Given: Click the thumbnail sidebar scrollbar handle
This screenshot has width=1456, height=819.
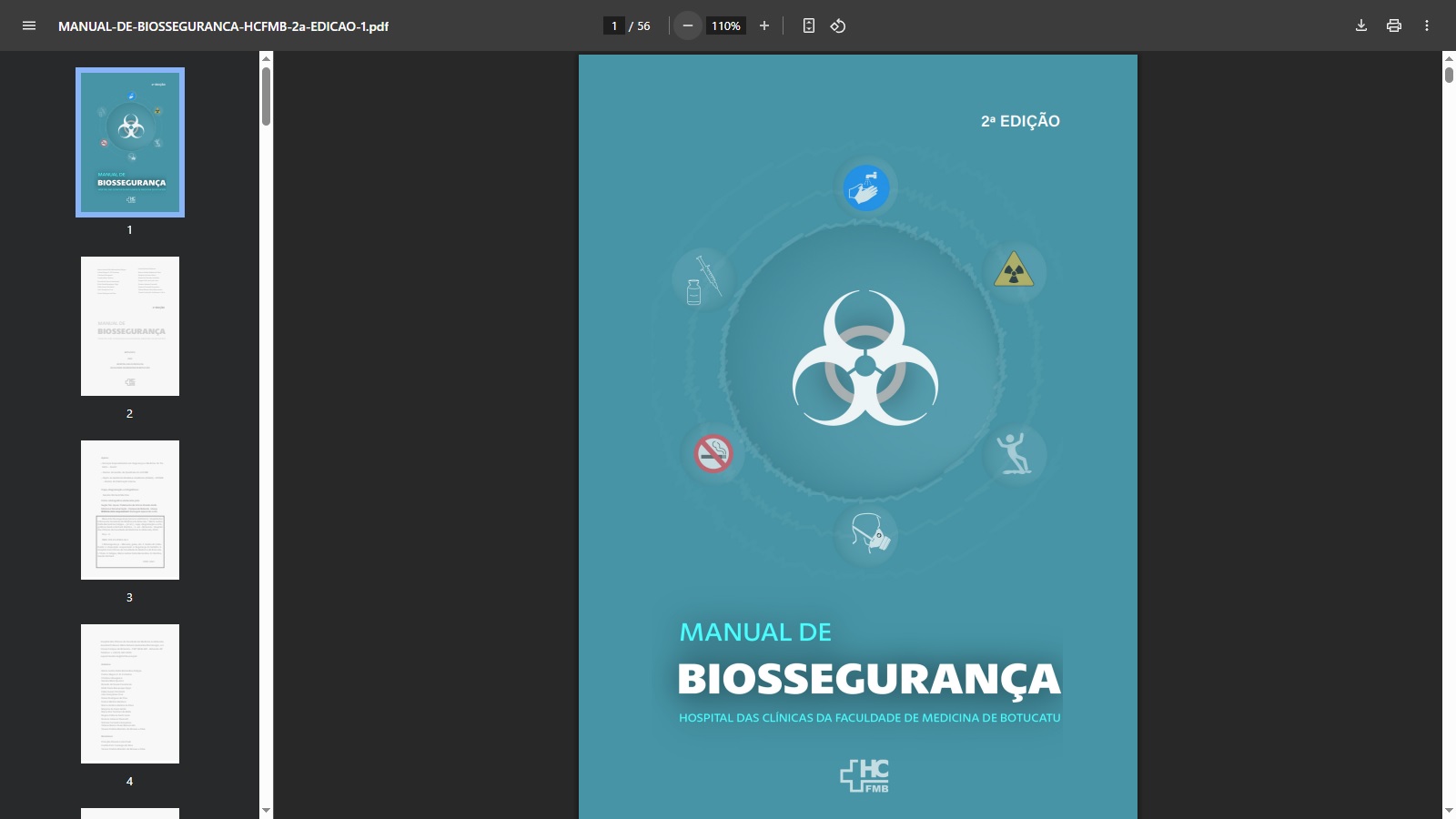Looking at the screenshot, I should 266,96.
